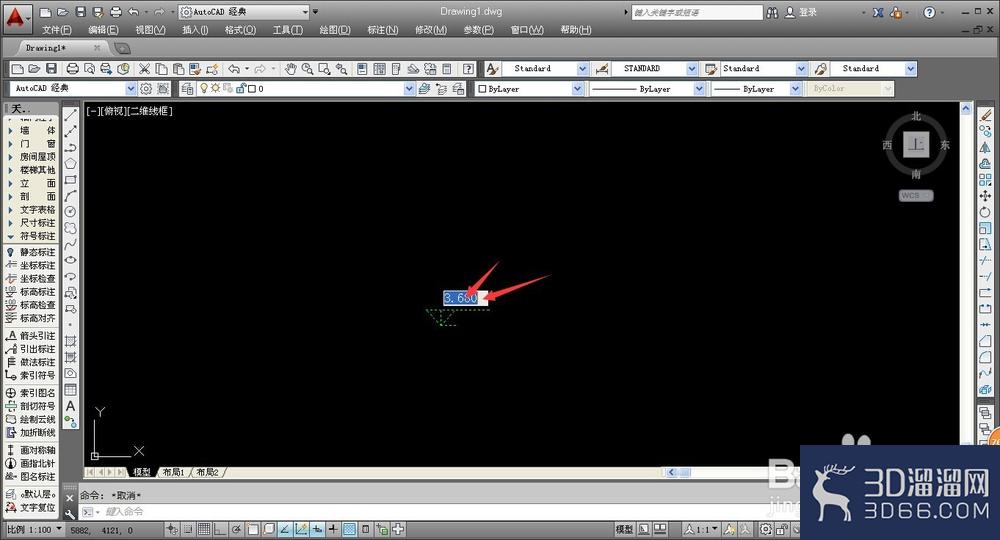Viewport: 1000px width, 540px height.
Task: Toggle layer 0 lock icon
Action: click(241, 89)
